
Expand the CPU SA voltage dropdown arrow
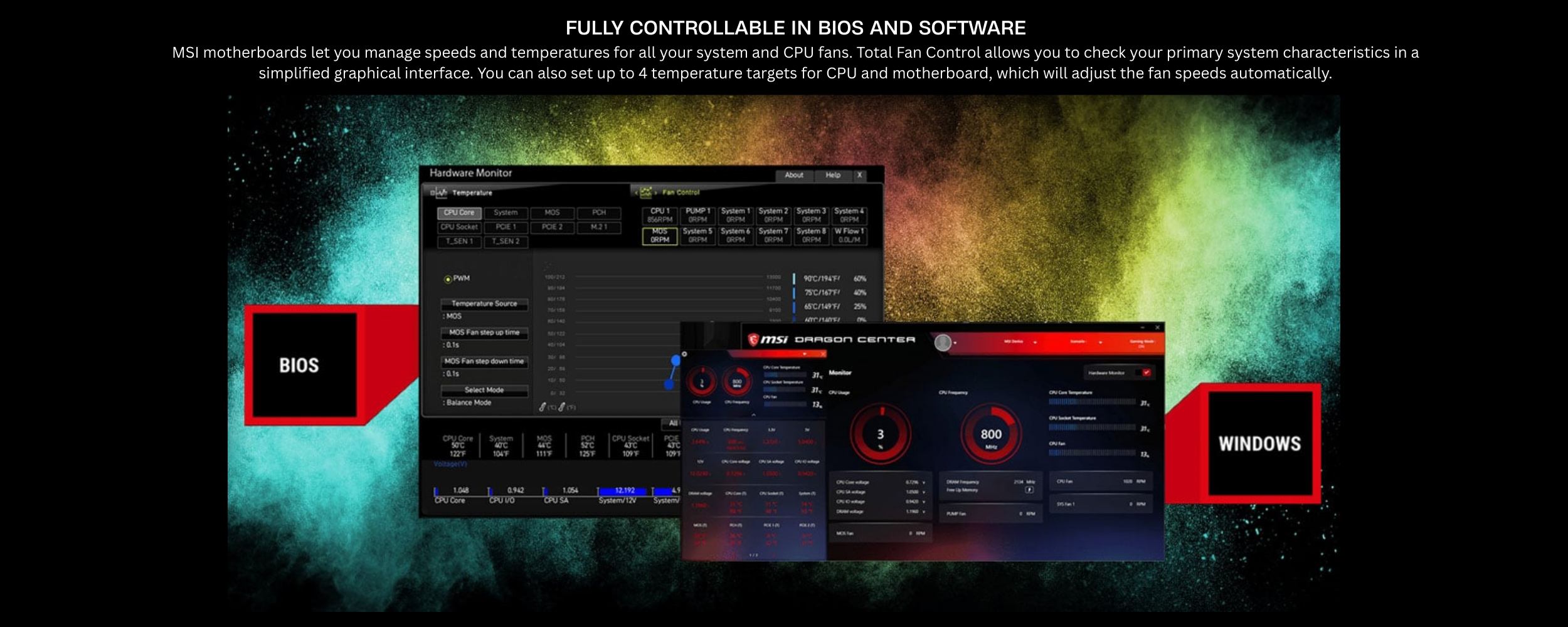point(924,492)
